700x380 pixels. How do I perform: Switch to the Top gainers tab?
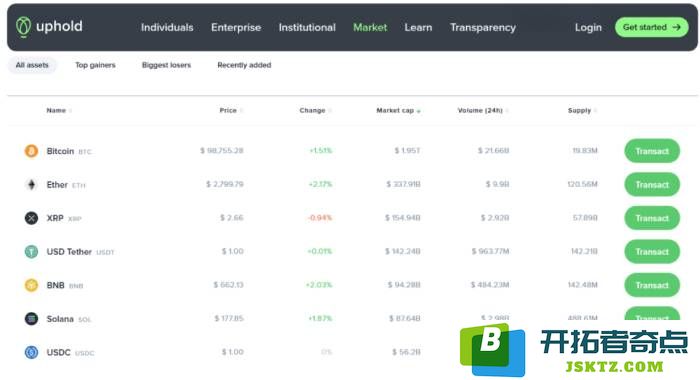(x=95, y=65)
